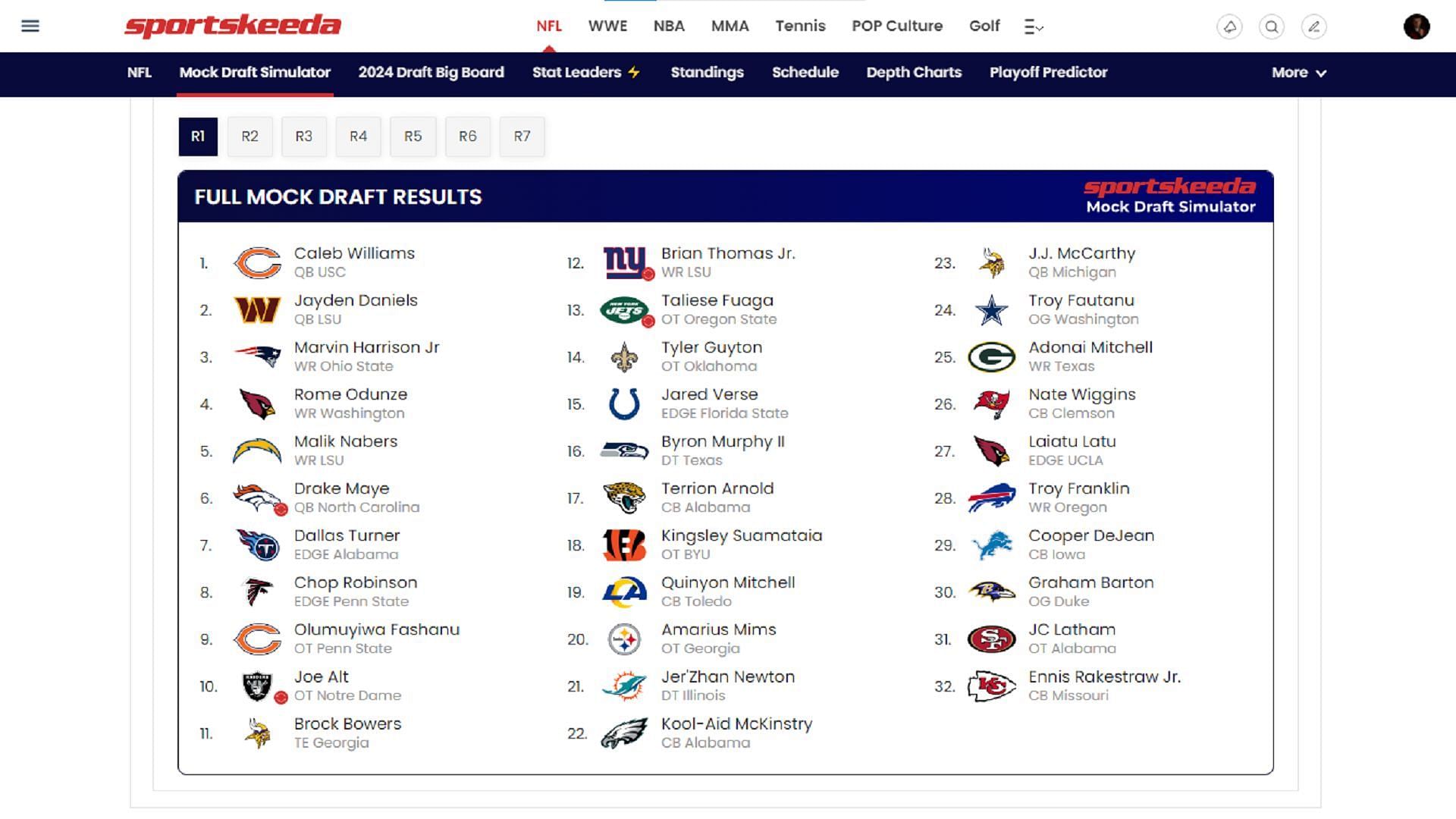
Task: Click the Chicago Bears logo at pick 1
Action: point(257,263)
